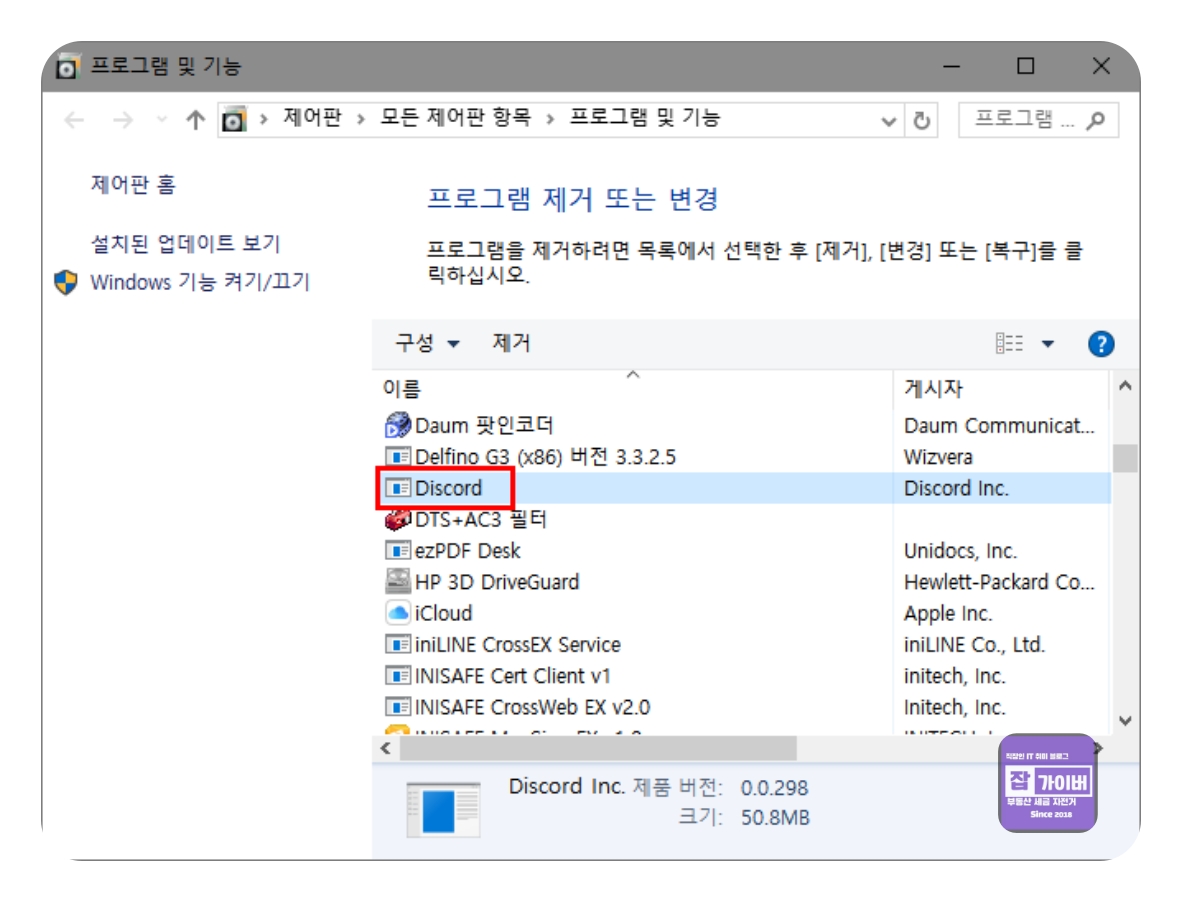Image resolution: width=1182 pixels, height=902 pixels.
Task: Open the address bar history dropdown
Action: click(889, 121)
